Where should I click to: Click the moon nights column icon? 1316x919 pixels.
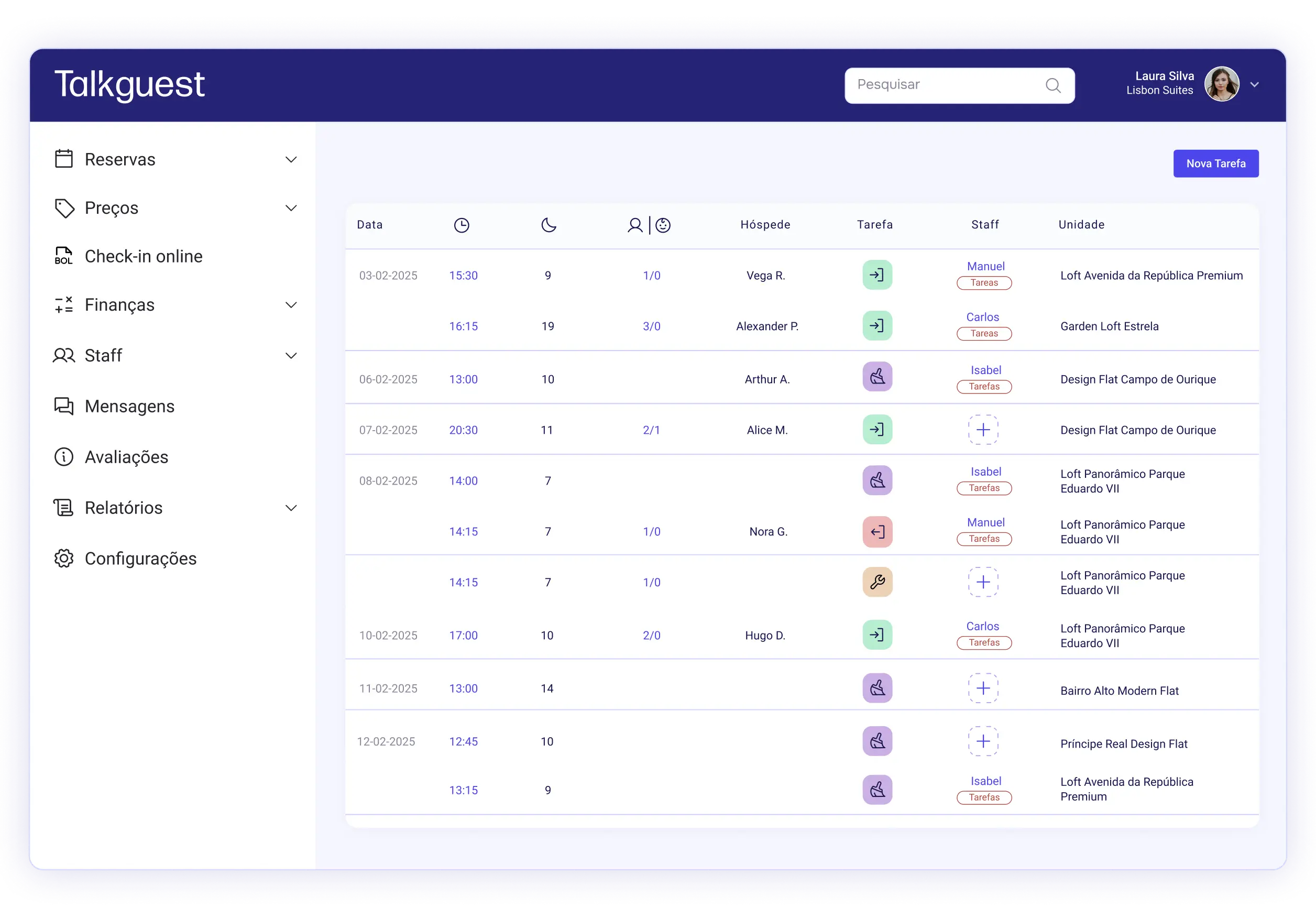click(x=549, y=225)
